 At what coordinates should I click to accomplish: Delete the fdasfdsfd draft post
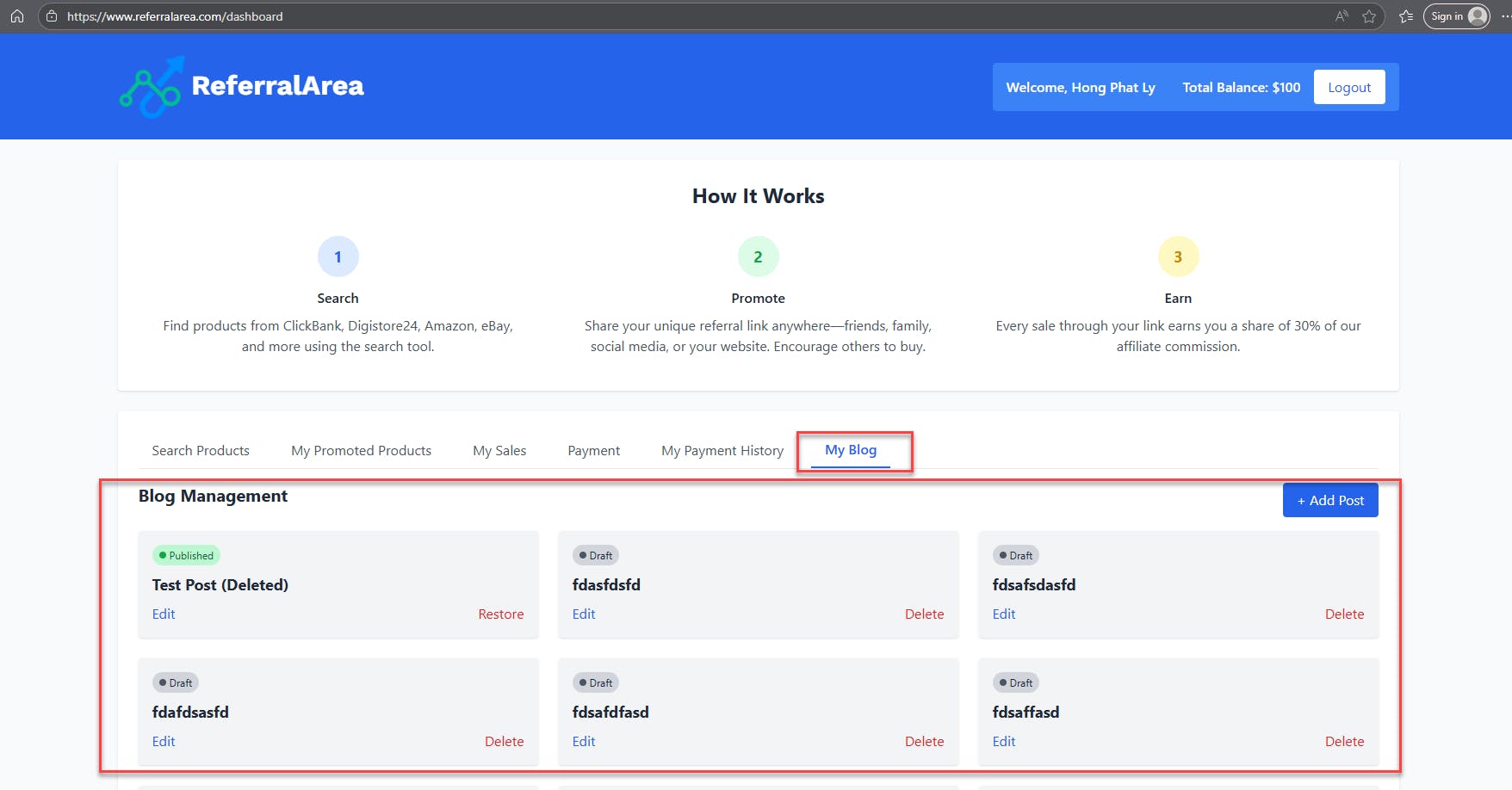(x=924, y=614)
